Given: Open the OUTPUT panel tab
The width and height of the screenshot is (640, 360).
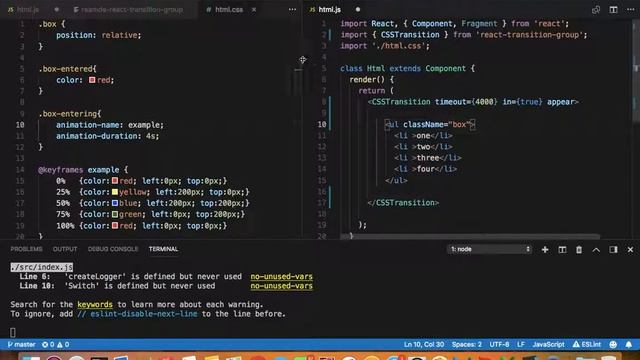Looking at the screenshot, I should click(x=64, y=249).
